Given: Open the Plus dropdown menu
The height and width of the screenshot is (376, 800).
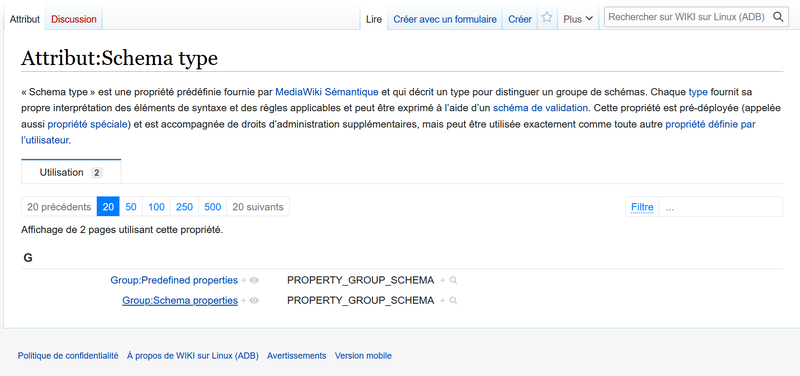Looking at the screenshot, I should point(578,19).
